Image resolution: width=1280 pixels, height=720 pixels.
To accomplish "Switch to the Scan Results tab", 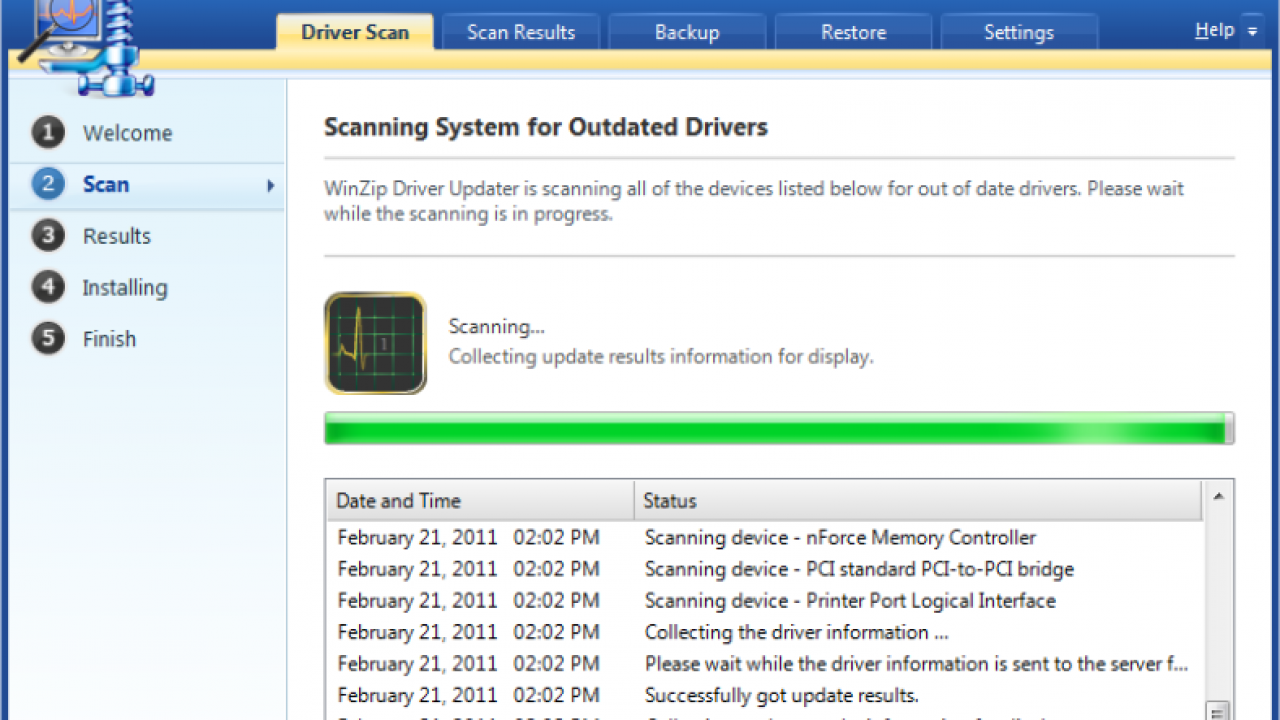I will tap(521, 32).
